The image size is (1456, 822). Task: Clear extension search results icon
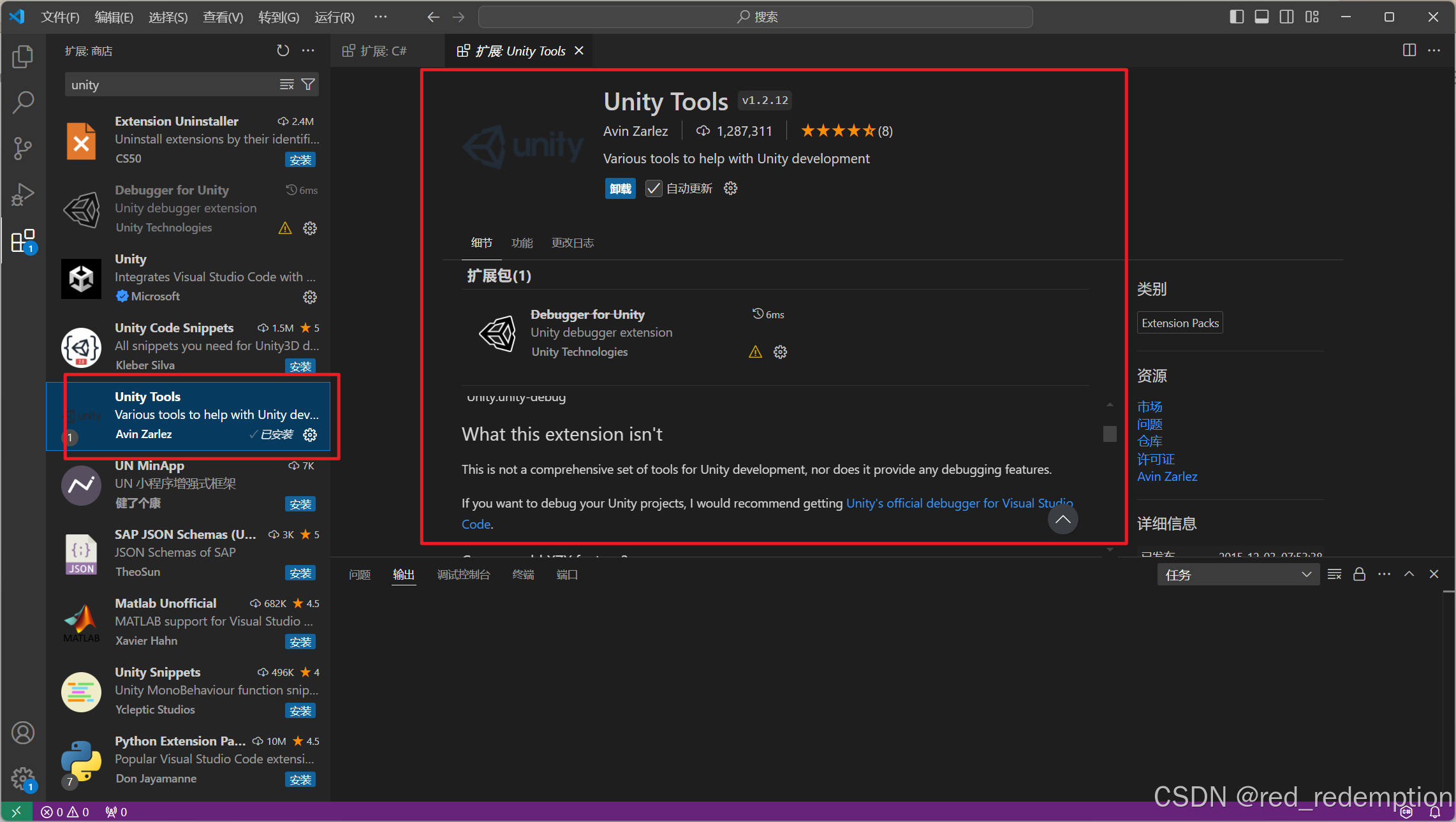click(x=287, y=84)
